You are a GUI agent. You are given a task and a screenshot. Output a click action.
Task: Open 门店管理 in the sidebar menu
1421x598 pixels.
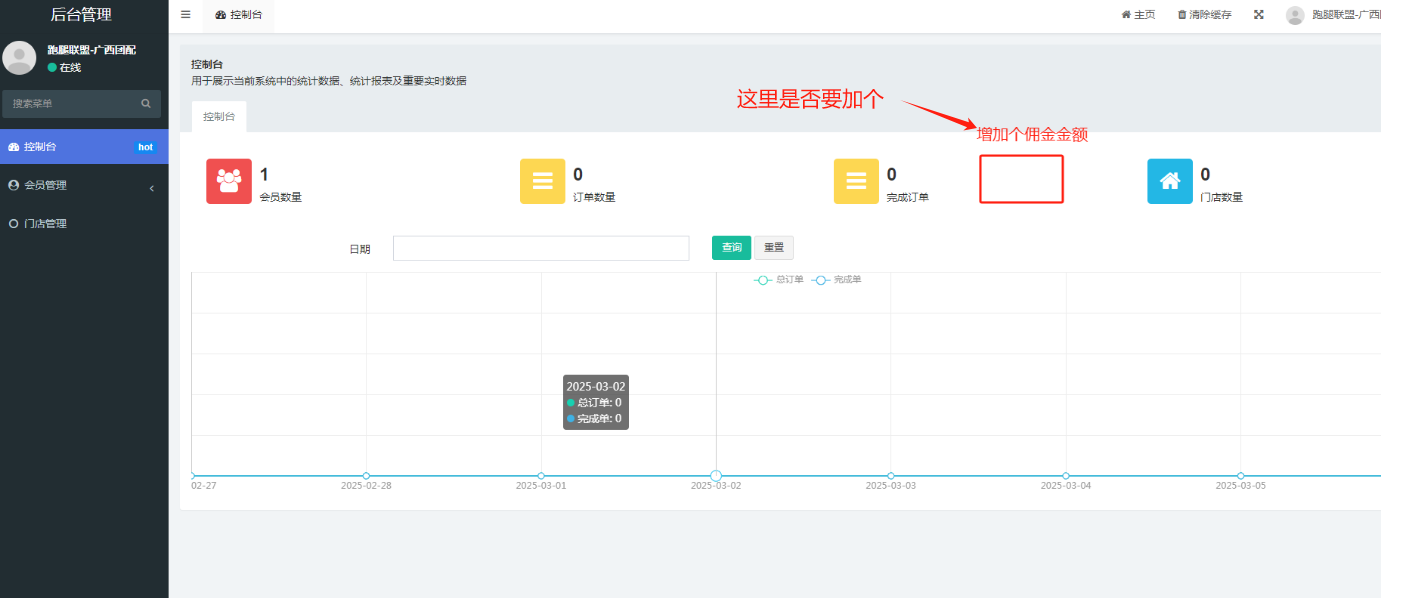click(x=84, y=224)
